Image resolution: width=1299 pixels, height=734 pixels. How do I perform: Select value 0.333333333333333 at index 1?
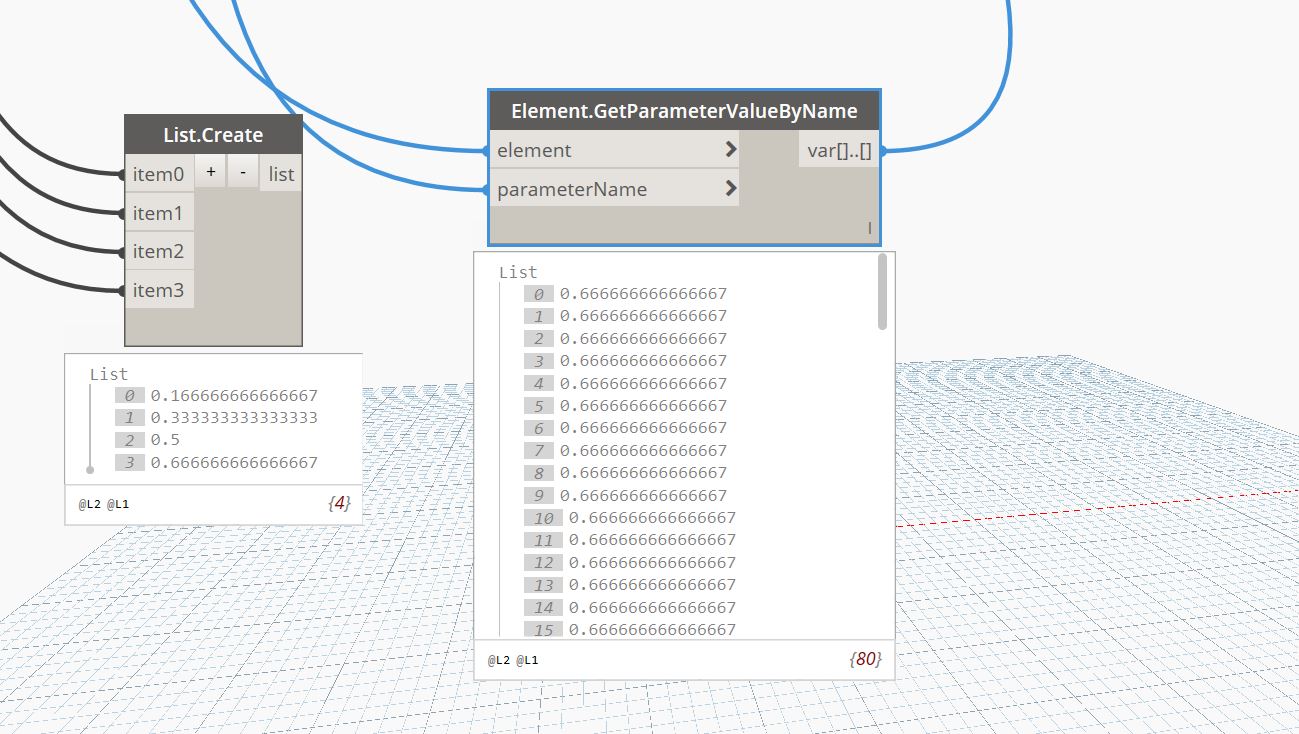tap(234, 418)
